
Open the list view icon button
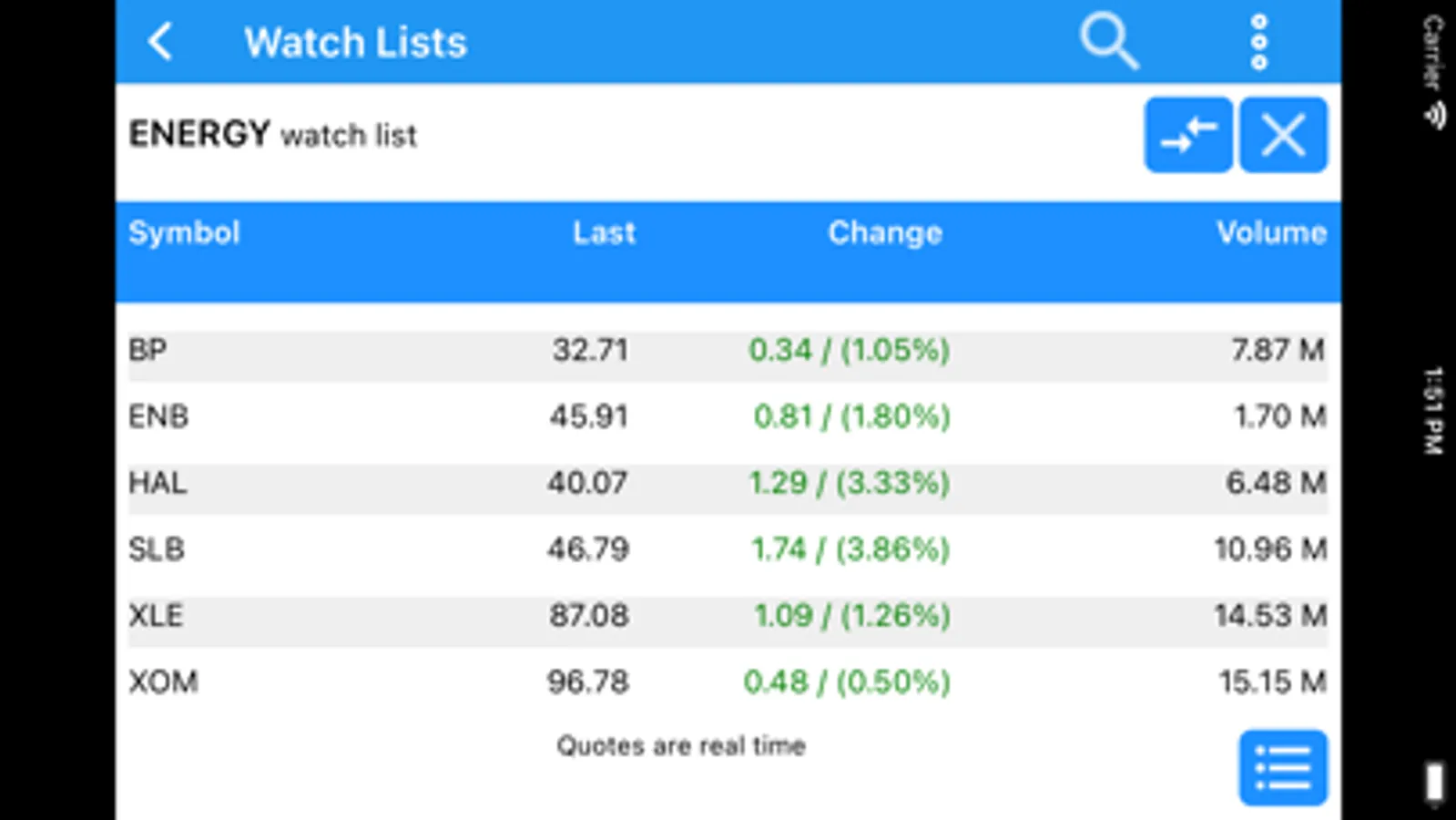1282,768
